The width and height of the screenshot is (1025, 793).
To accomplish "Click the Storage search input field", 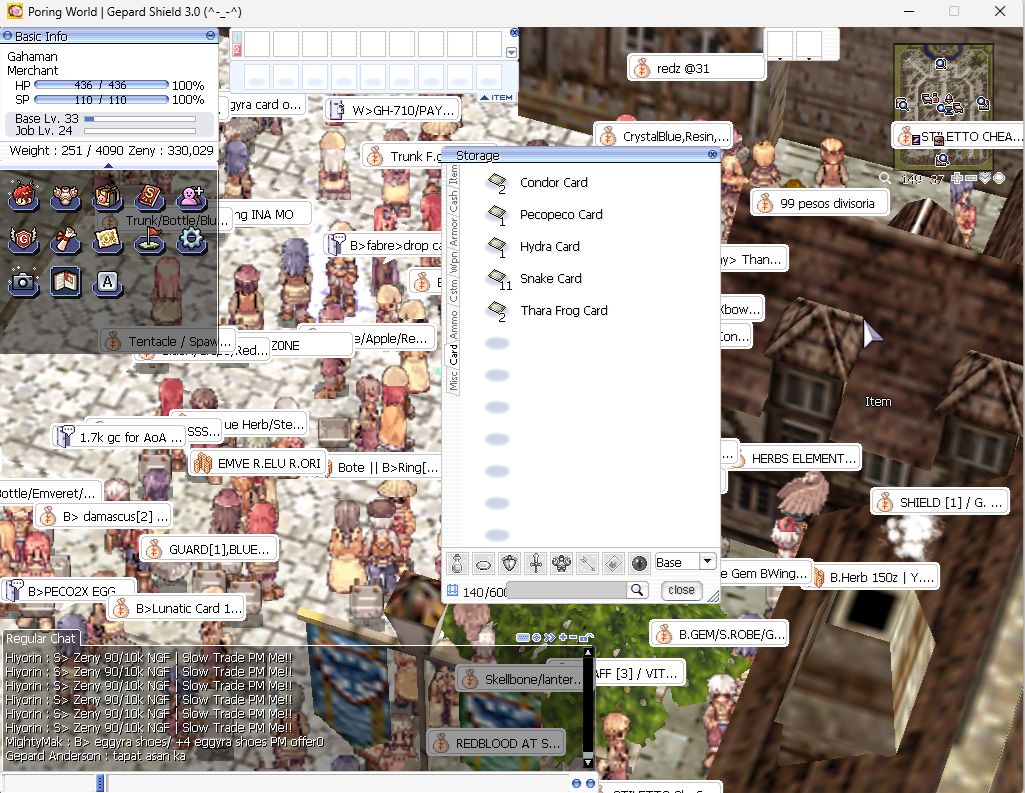I will 567,590.
